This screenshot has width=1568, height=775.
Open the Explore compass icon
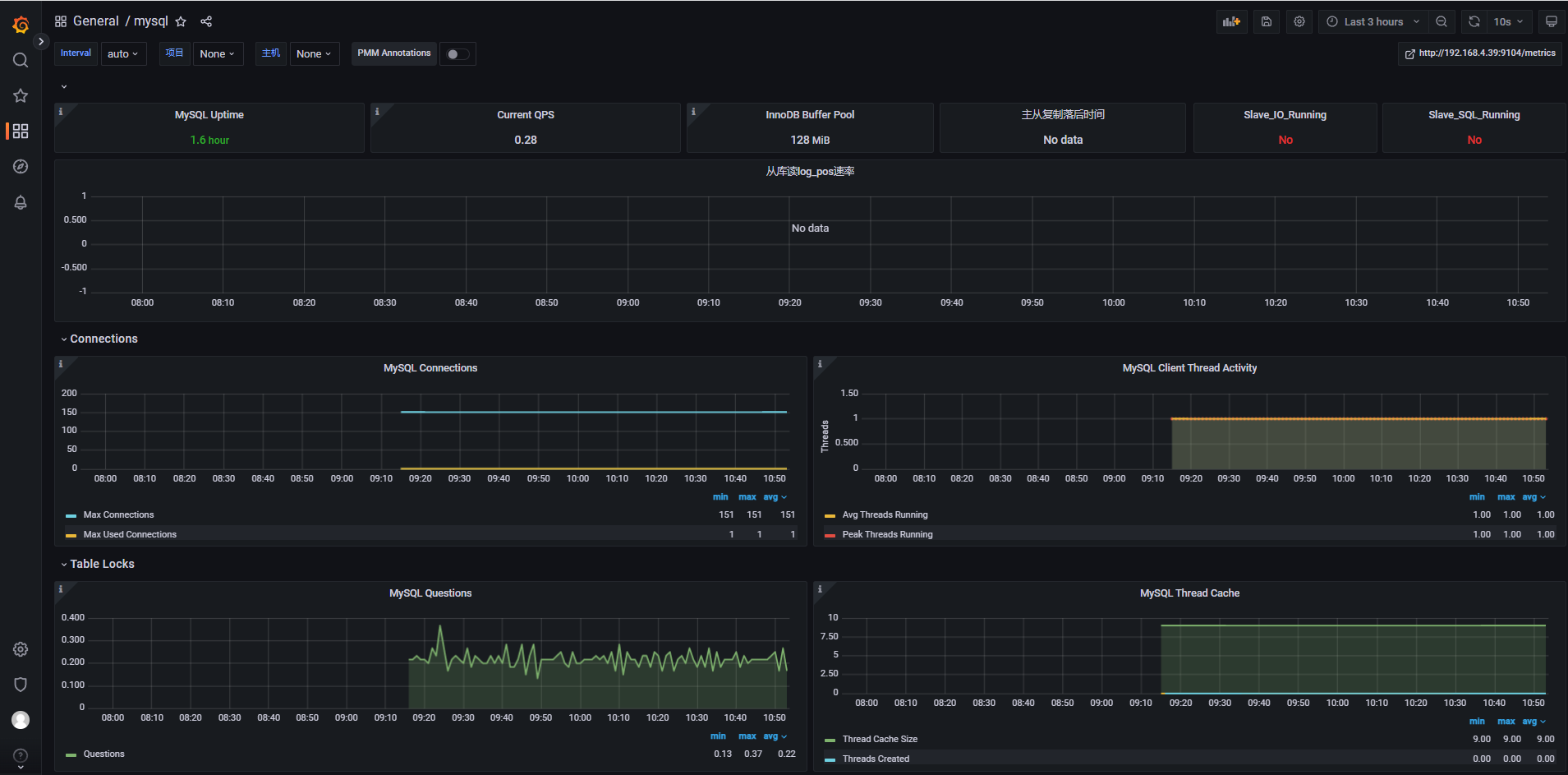(x=21, y=167)
